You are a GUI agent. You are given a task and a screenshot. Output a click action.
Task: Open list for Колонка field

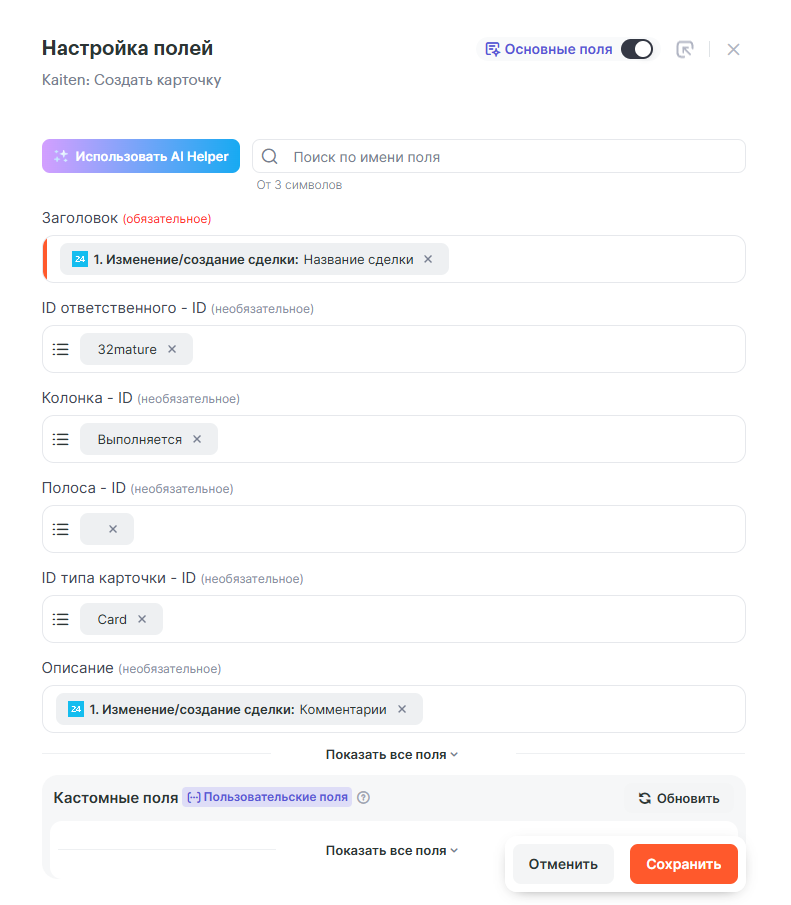point(61,439)
